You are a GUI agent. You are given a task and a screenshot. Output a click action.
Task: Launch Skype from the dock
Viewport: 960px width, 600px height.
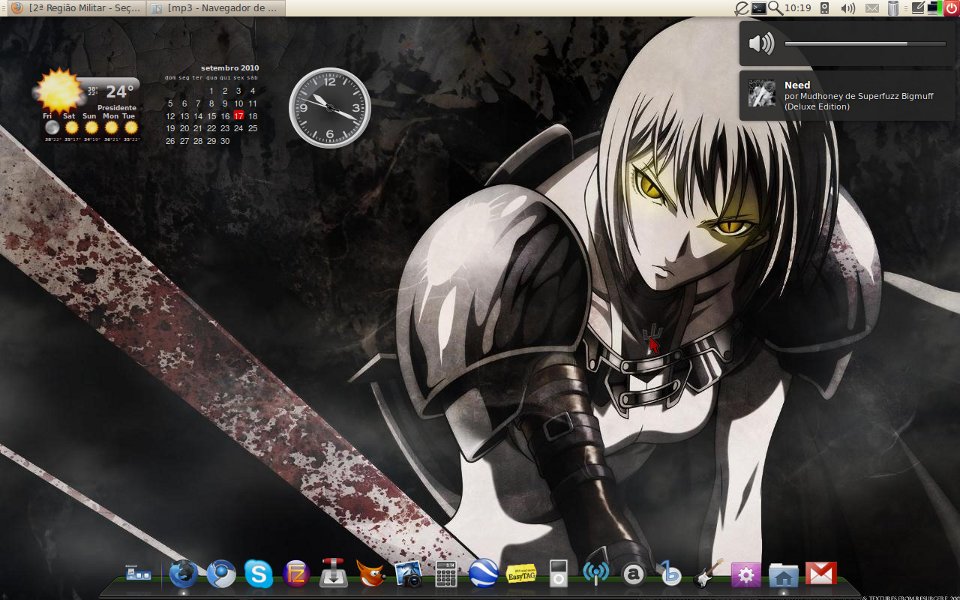pyautogui.click(x=258, y=574)
